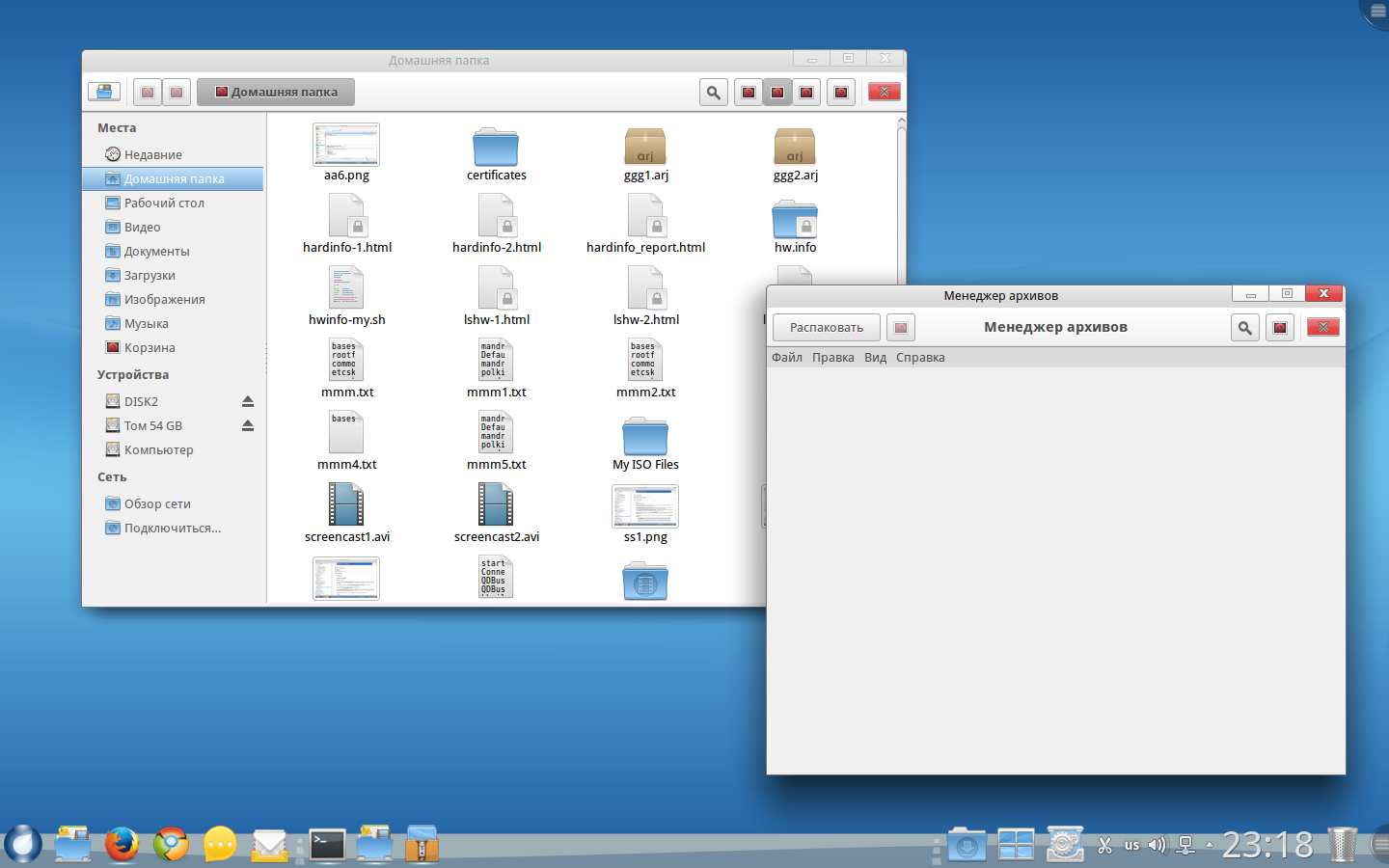Screen dimensions: 1389x868
Task: Expand the hidden tray icons arrow
Action: point(1210,845)
